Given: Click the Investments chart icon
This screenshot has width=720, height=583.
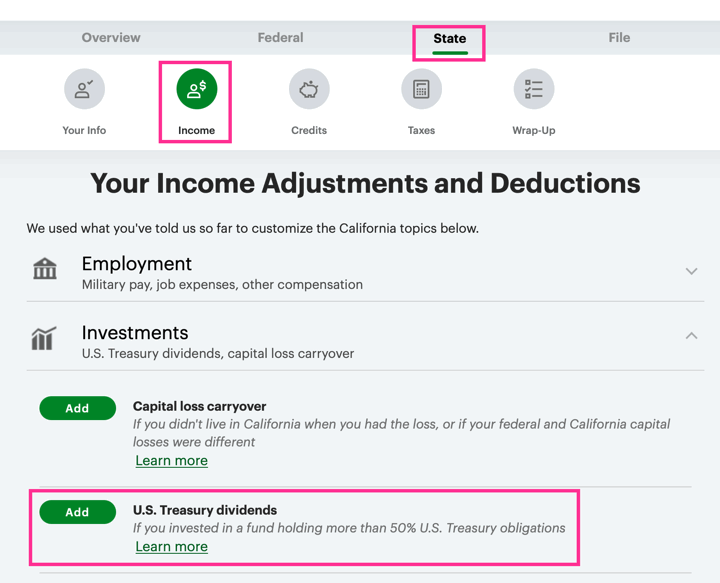Looking at the screenshot, I should [43, 338].
